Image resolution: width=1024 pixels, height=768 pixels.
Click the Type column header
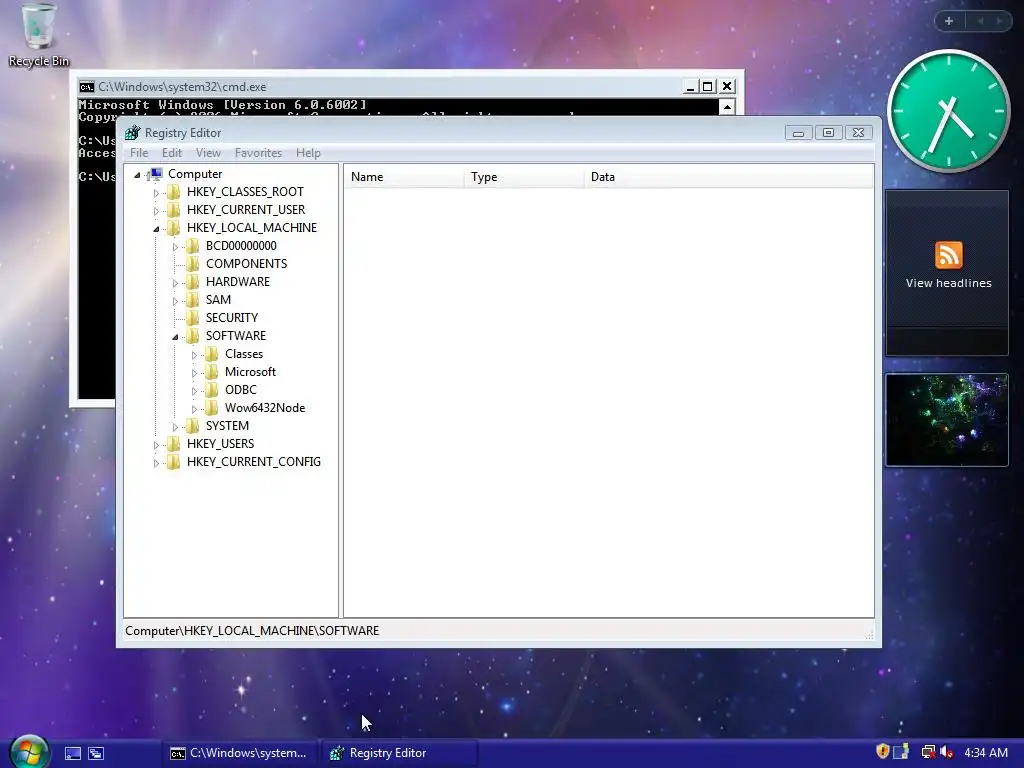pos(524,177)
